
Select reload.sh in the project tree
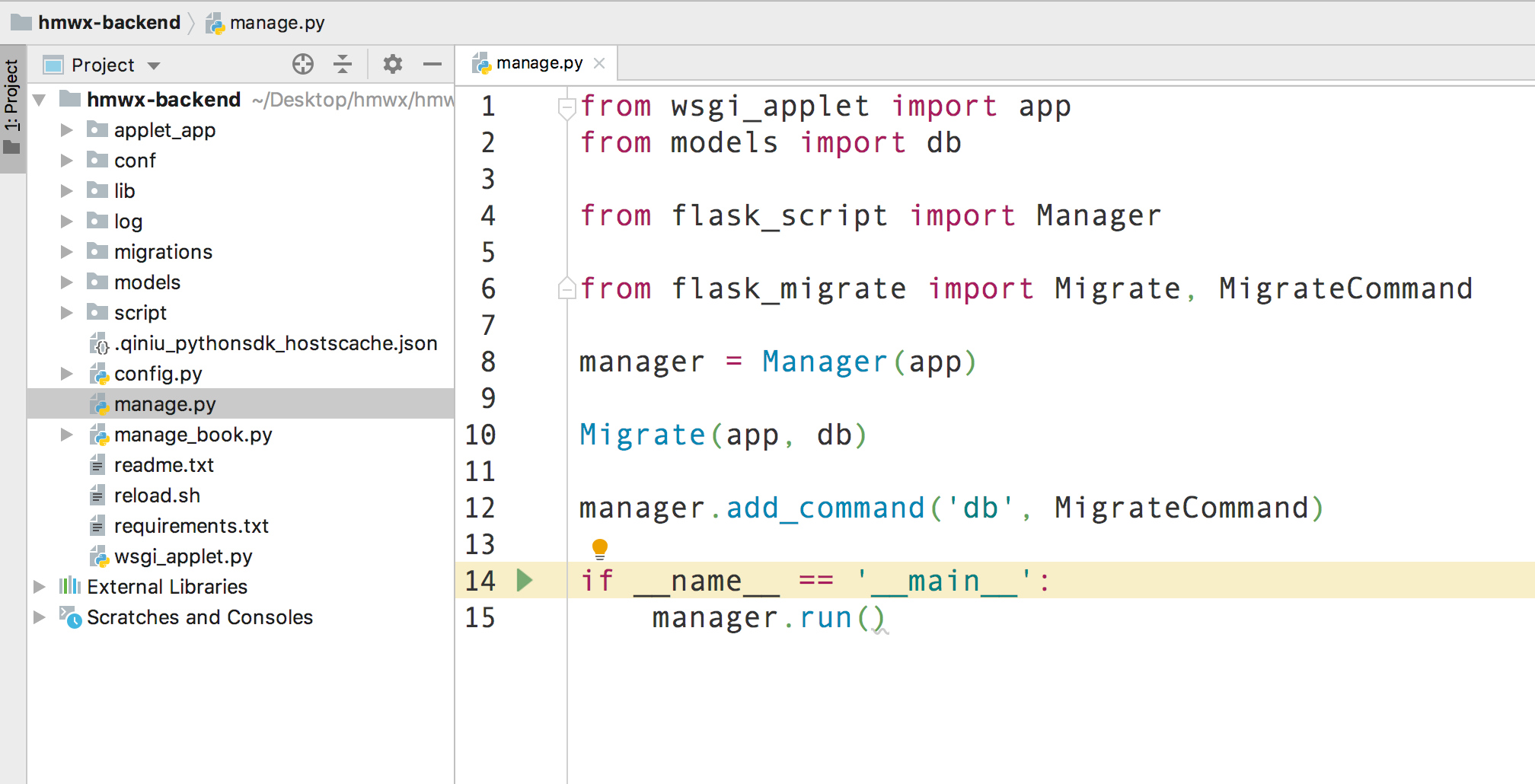tap(157, 496)
